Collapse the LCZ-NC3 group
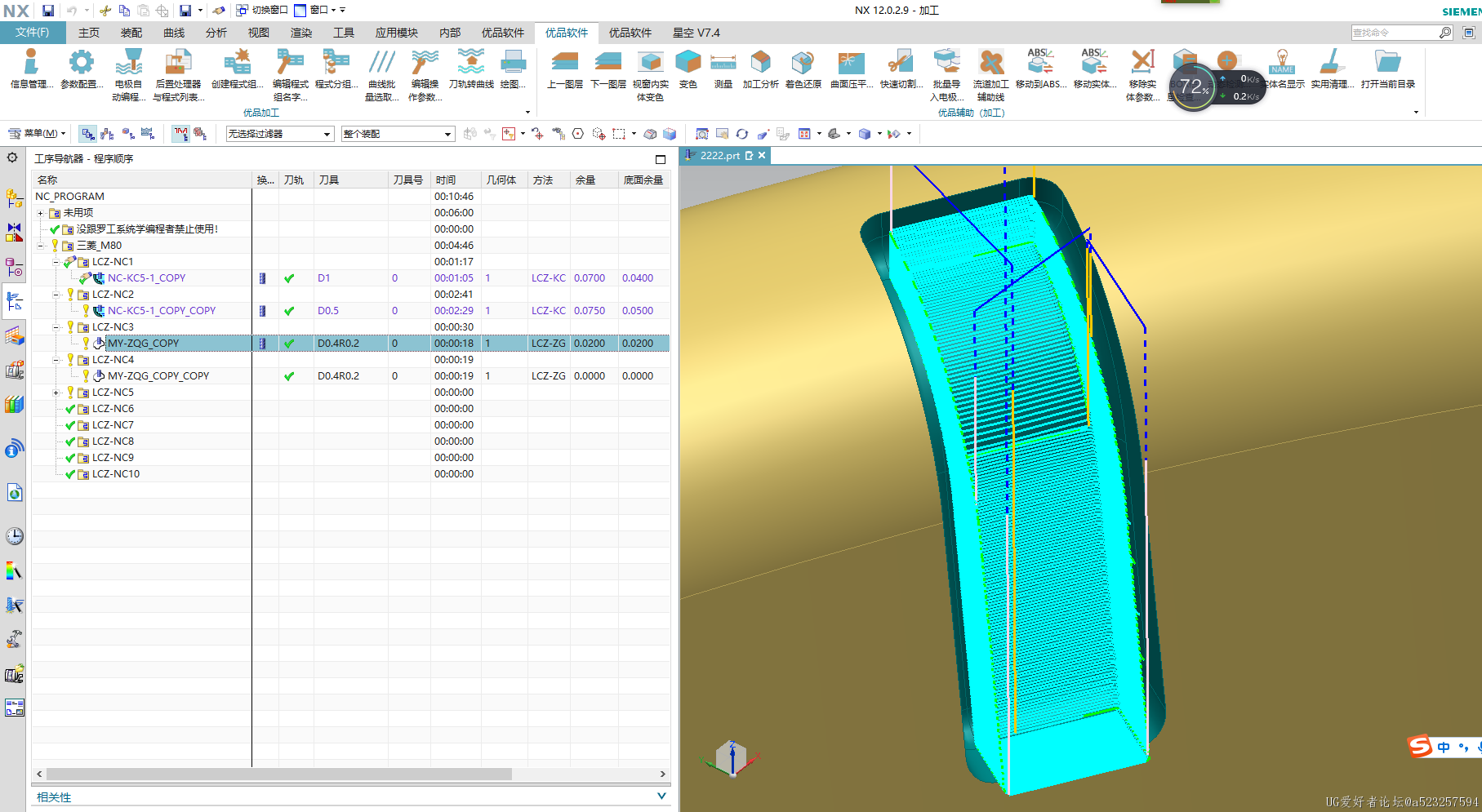The image size is (1482, 812). pyautogui.click(x=56, y=327)
